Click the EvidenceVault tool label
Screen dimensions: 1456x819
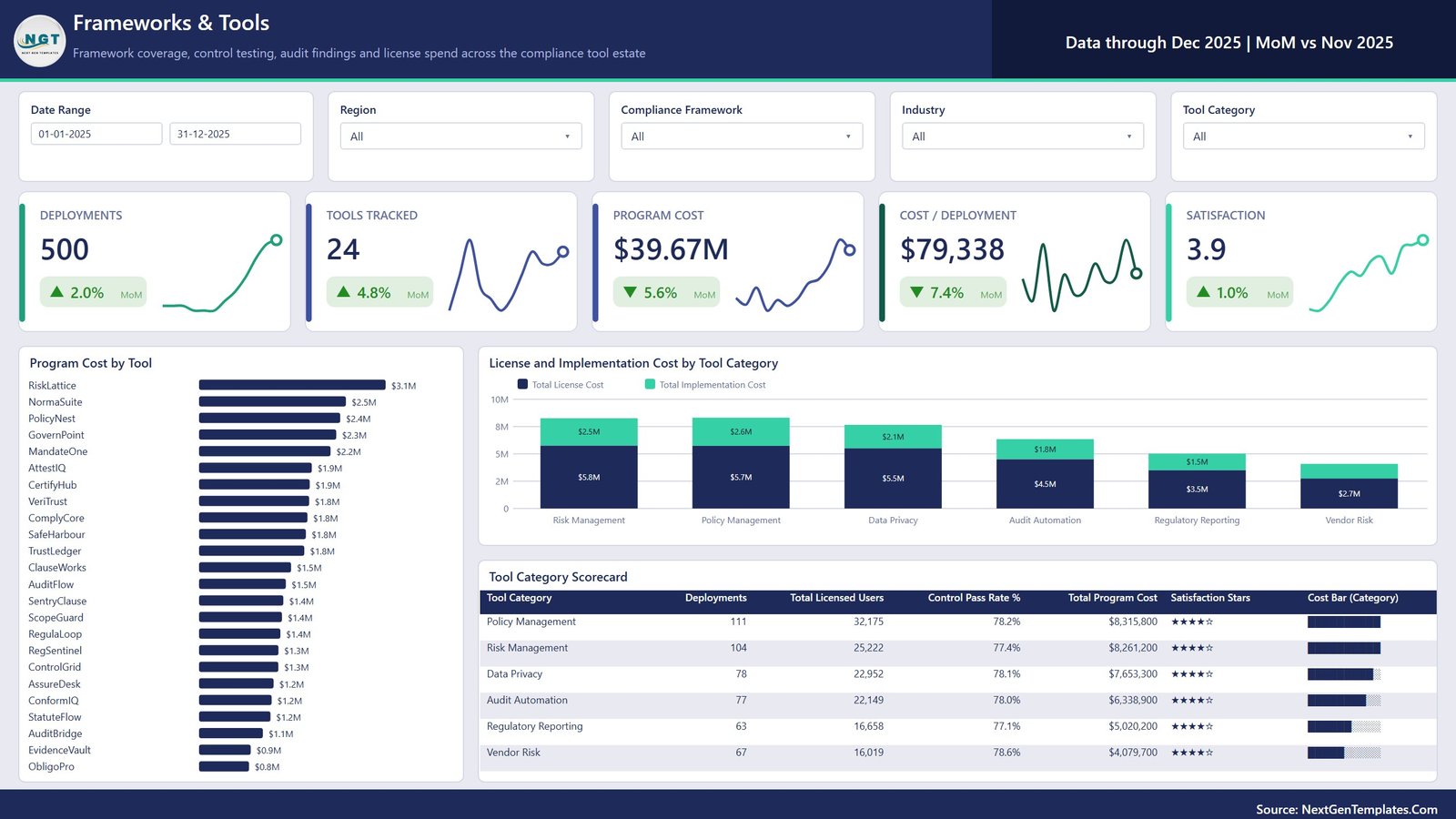coord(59,750)
